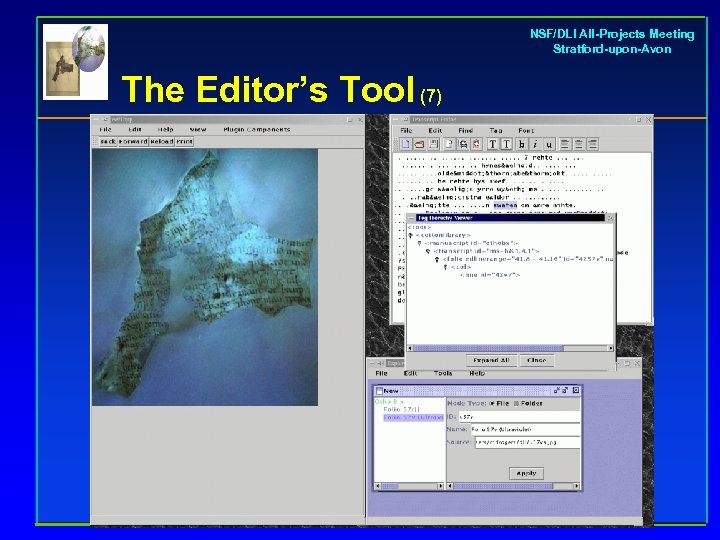The height and width of the screenshot is (540, 720).
Task: Click the apply button in New panel
Action: [x=526, y=473]
